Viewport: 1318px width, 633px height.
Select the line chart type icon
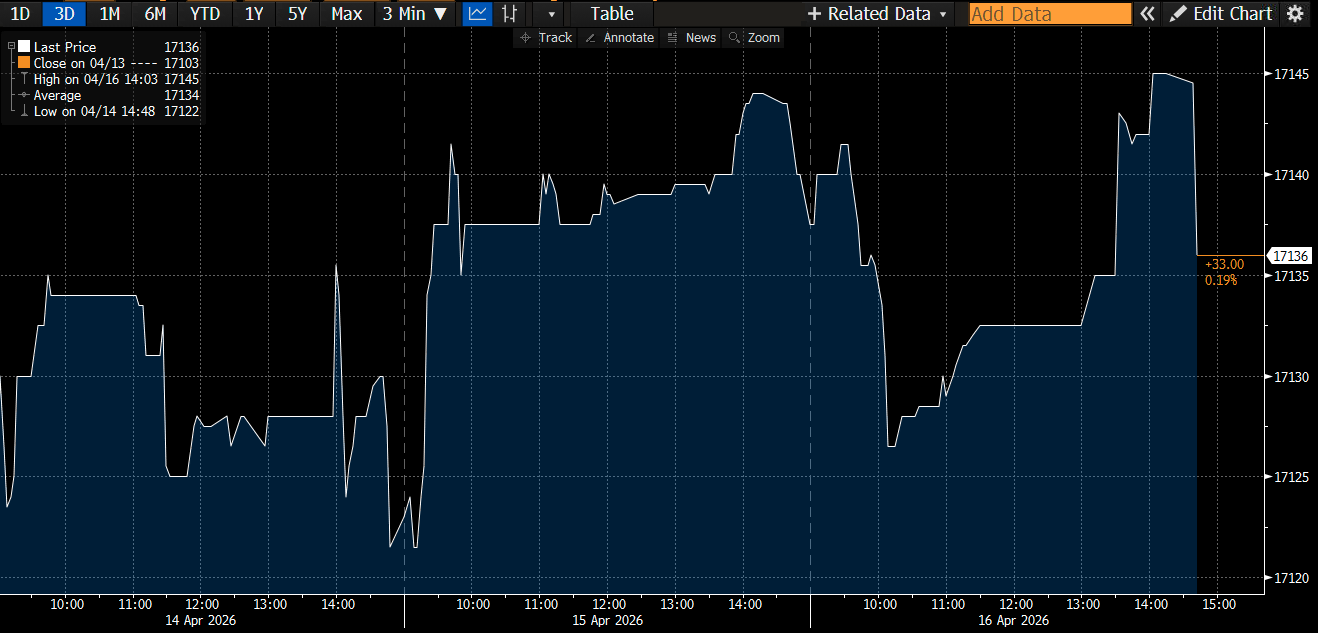tap(478, 14)
